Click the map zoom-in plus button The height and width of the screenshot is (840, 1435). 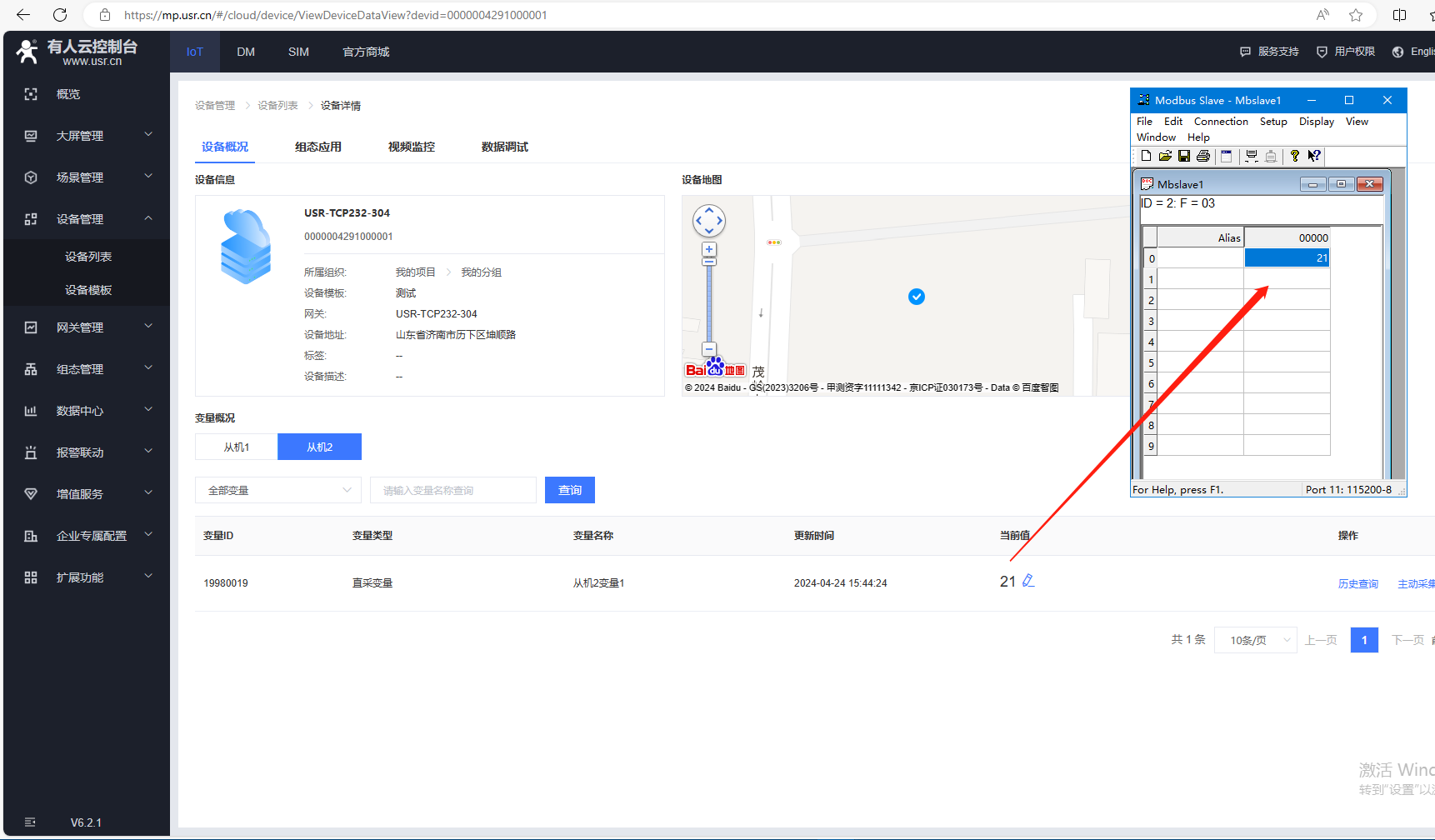(709, 249)
